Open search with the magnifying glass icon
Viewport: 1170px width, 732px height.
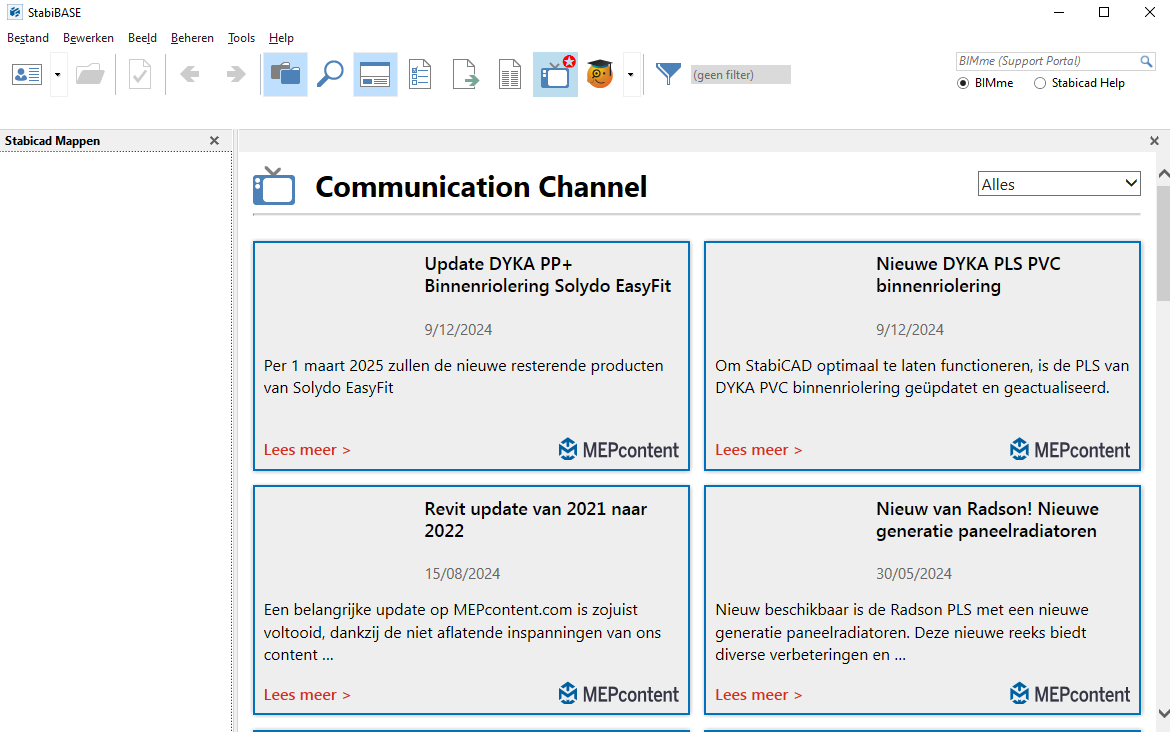pos(330,75)
